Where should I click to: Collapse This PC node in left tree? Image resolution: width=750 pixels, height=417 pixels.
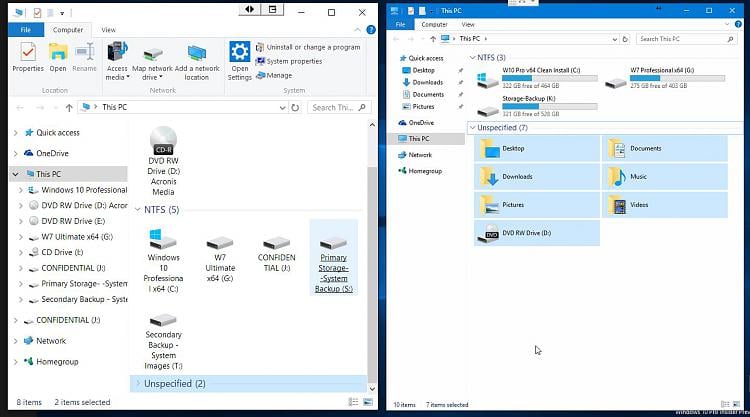(x=16, y=174)
